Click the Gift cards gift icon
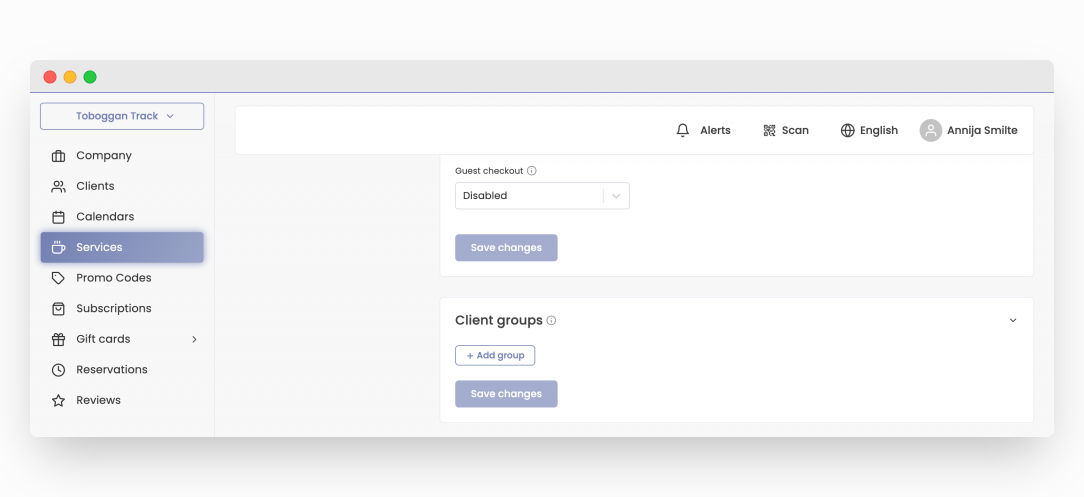 (59, 339)
